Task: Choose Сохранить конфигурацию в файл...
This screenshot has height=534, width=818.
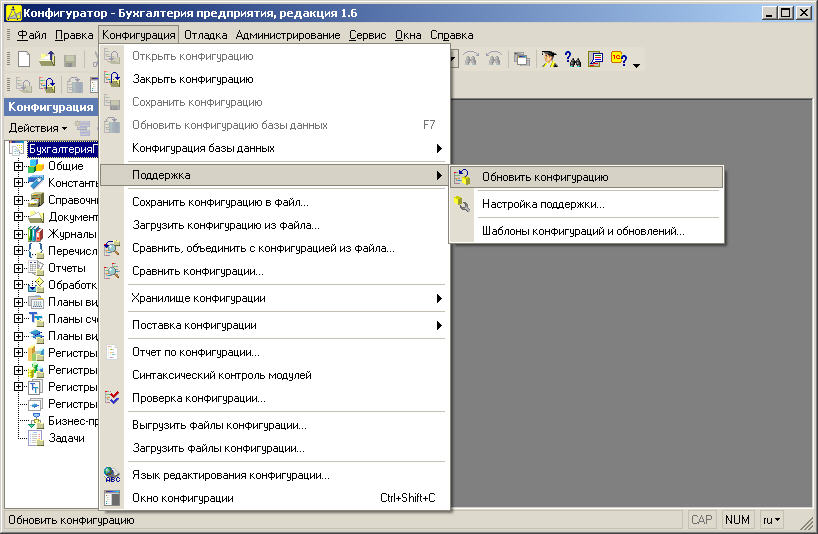Action: point(274,202)
